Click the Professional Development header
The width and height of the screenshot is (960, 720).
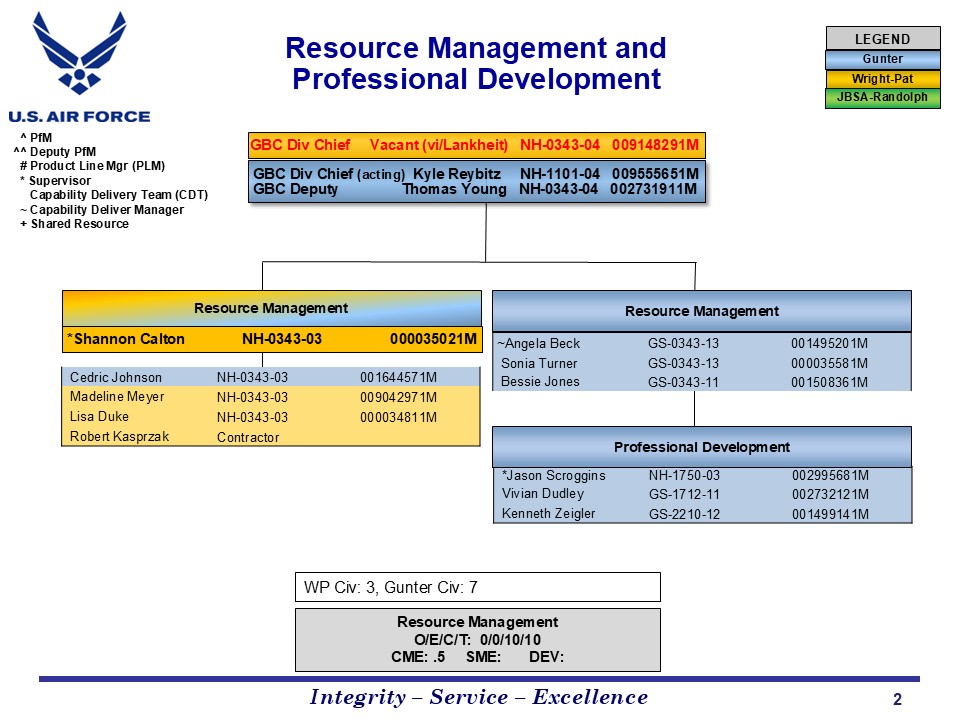pos(701,447)
